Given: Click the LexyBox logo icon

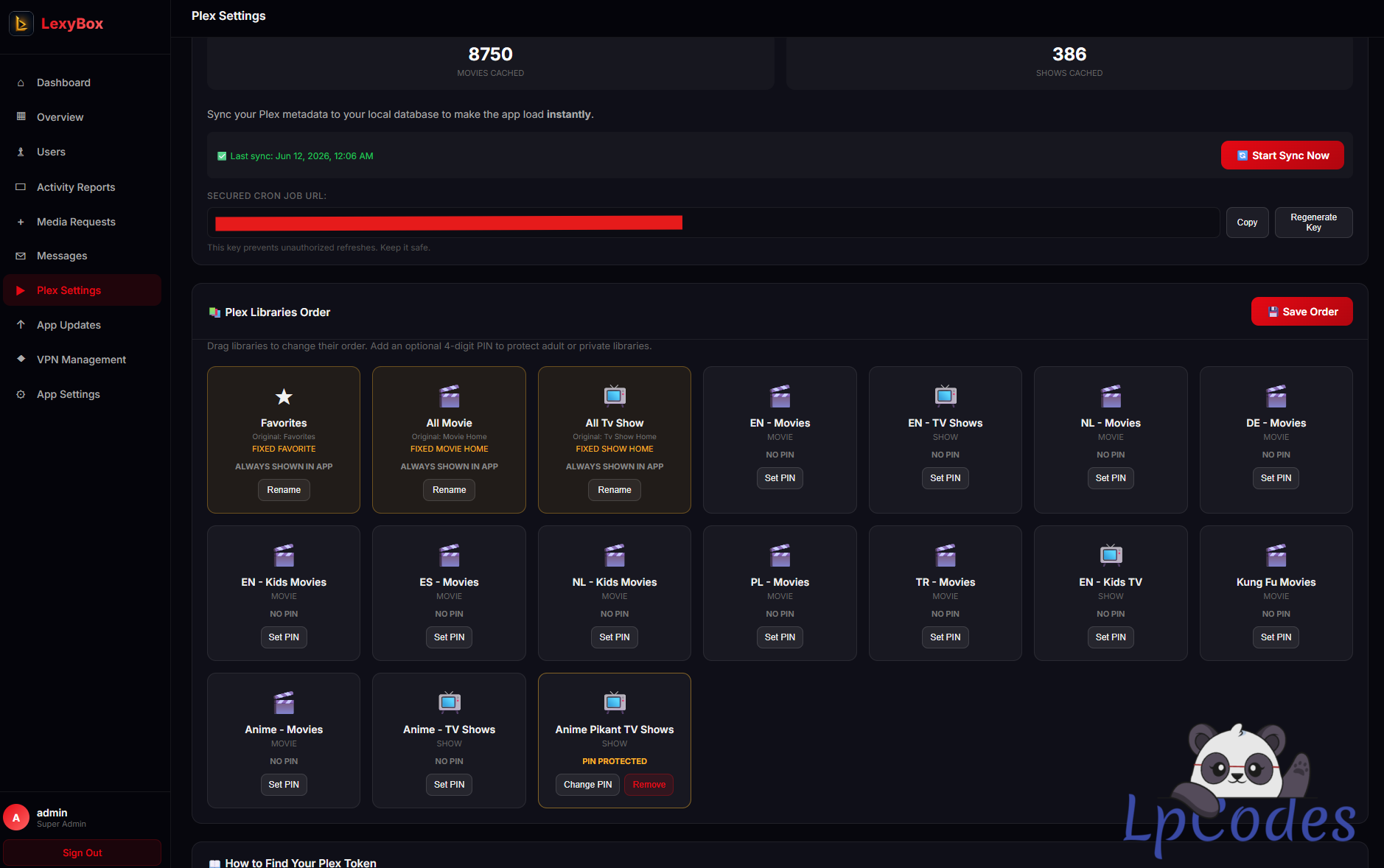Looking at the screenshot, I should [x=21, y=24].
